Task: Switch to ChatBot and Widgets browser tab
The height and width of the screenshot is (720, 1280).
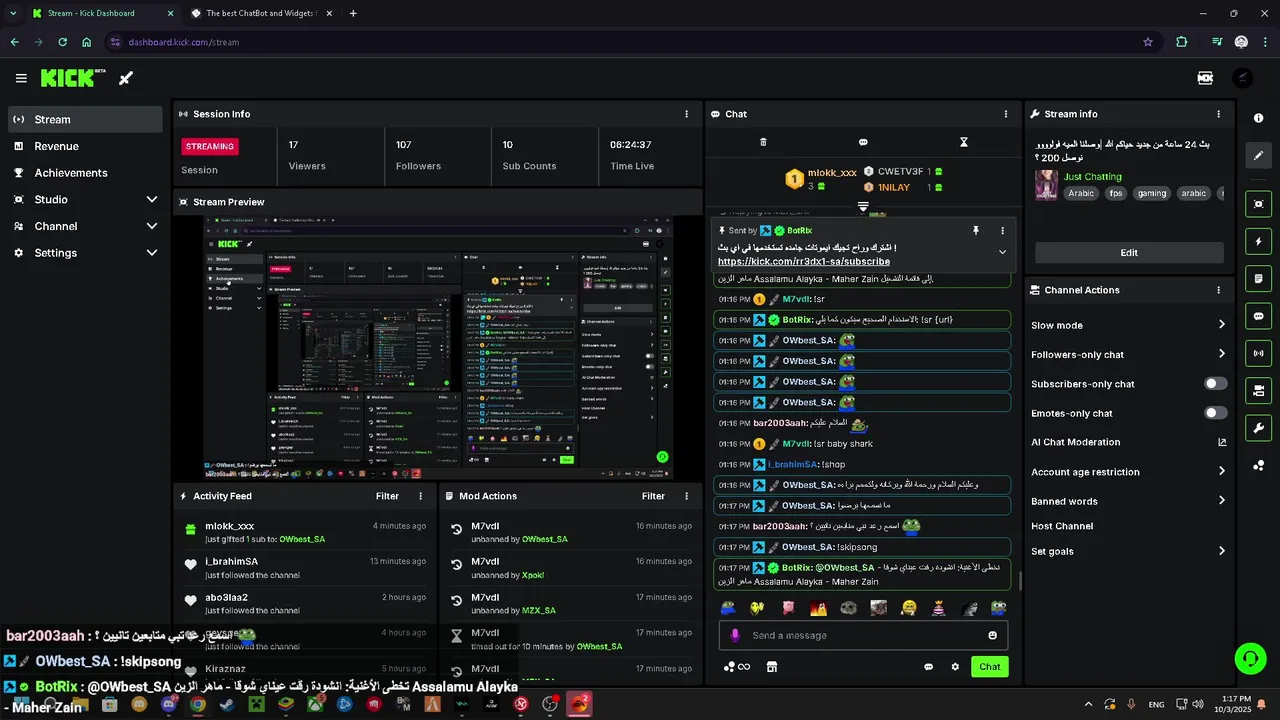Action: click(x=262, y=14)
